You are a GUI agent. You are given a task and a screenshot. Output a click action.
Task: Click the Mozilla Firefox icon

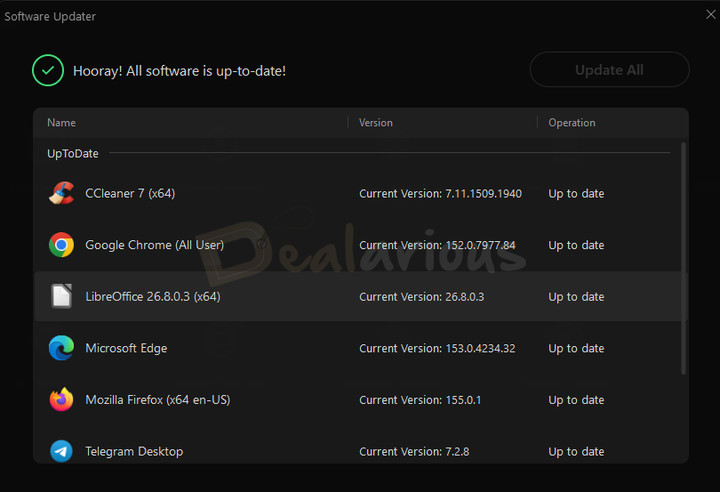pos(62,399)
